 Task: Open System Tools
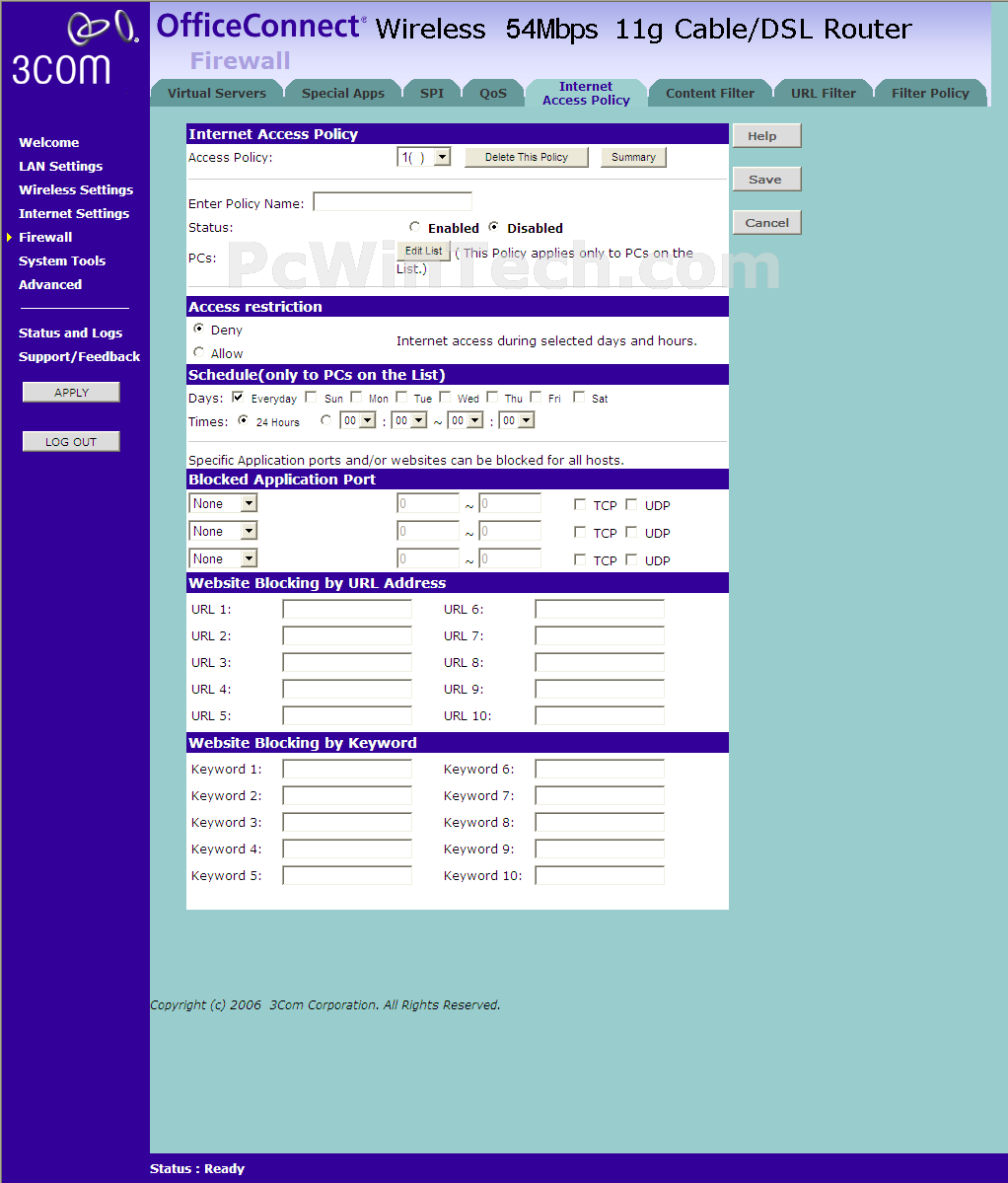tap(62, 261)
